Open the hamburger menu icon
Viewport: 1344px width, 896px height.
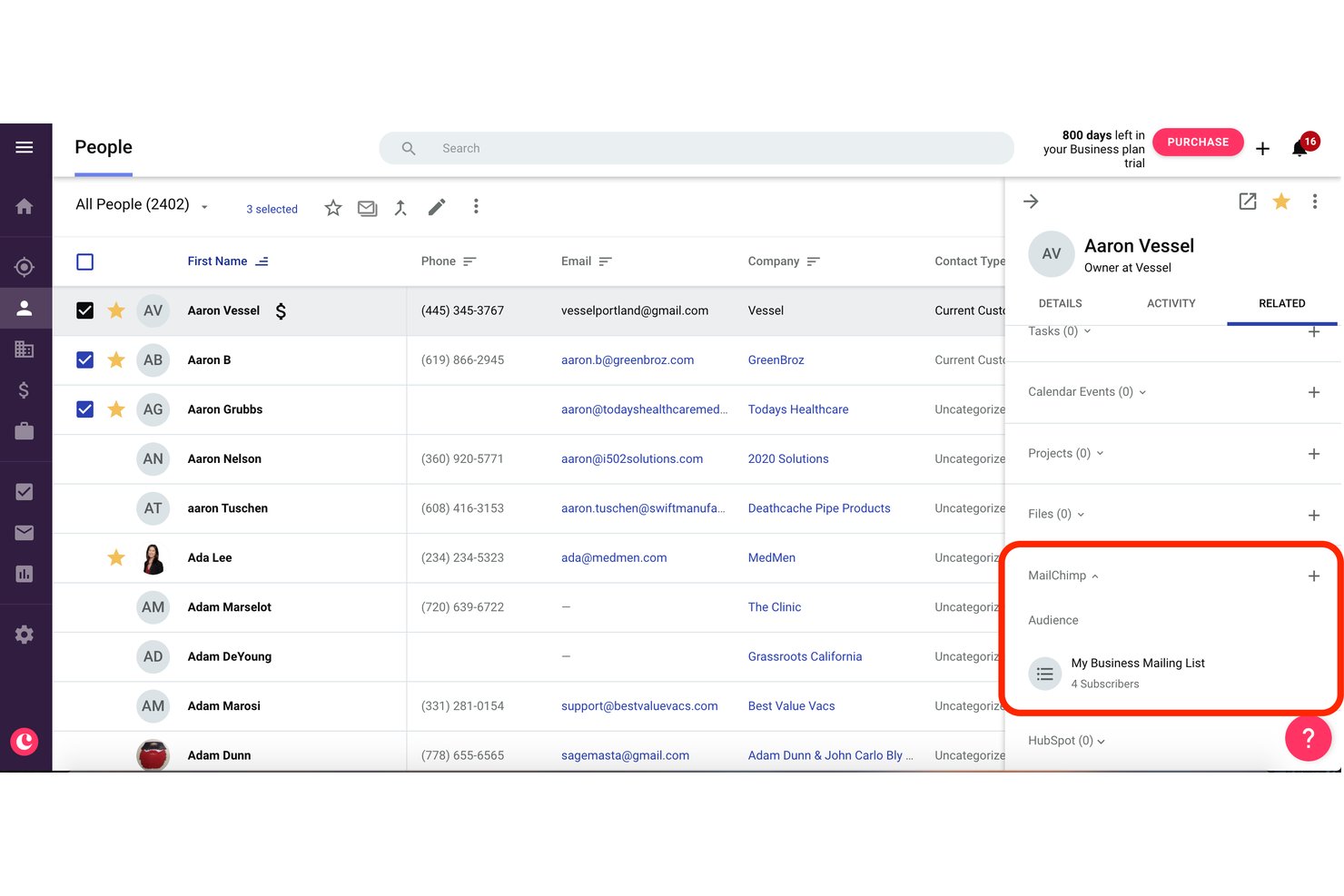(25, 147)
